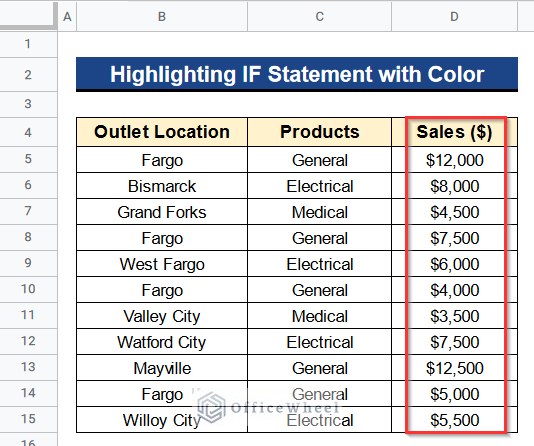Select row 1 header

pos(28,44)
